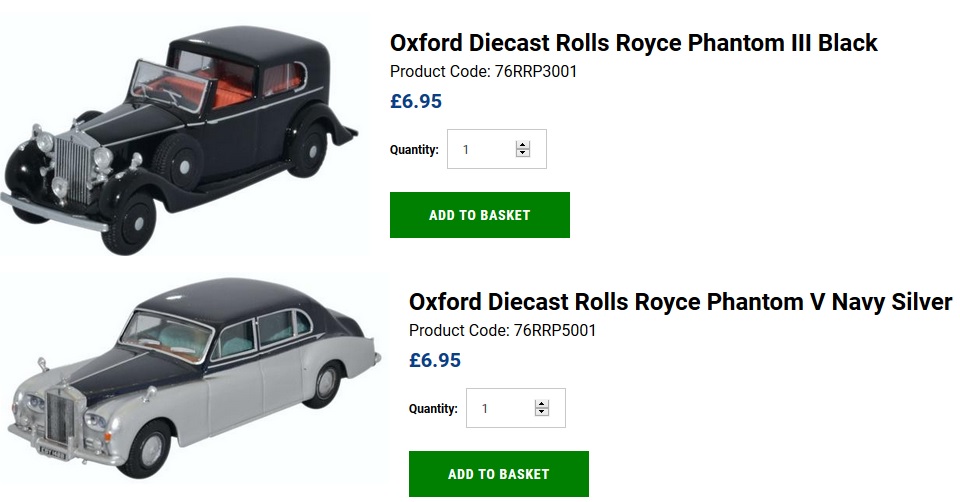Click the £6.95 price of Phantom III Black

tap(416, 101)
